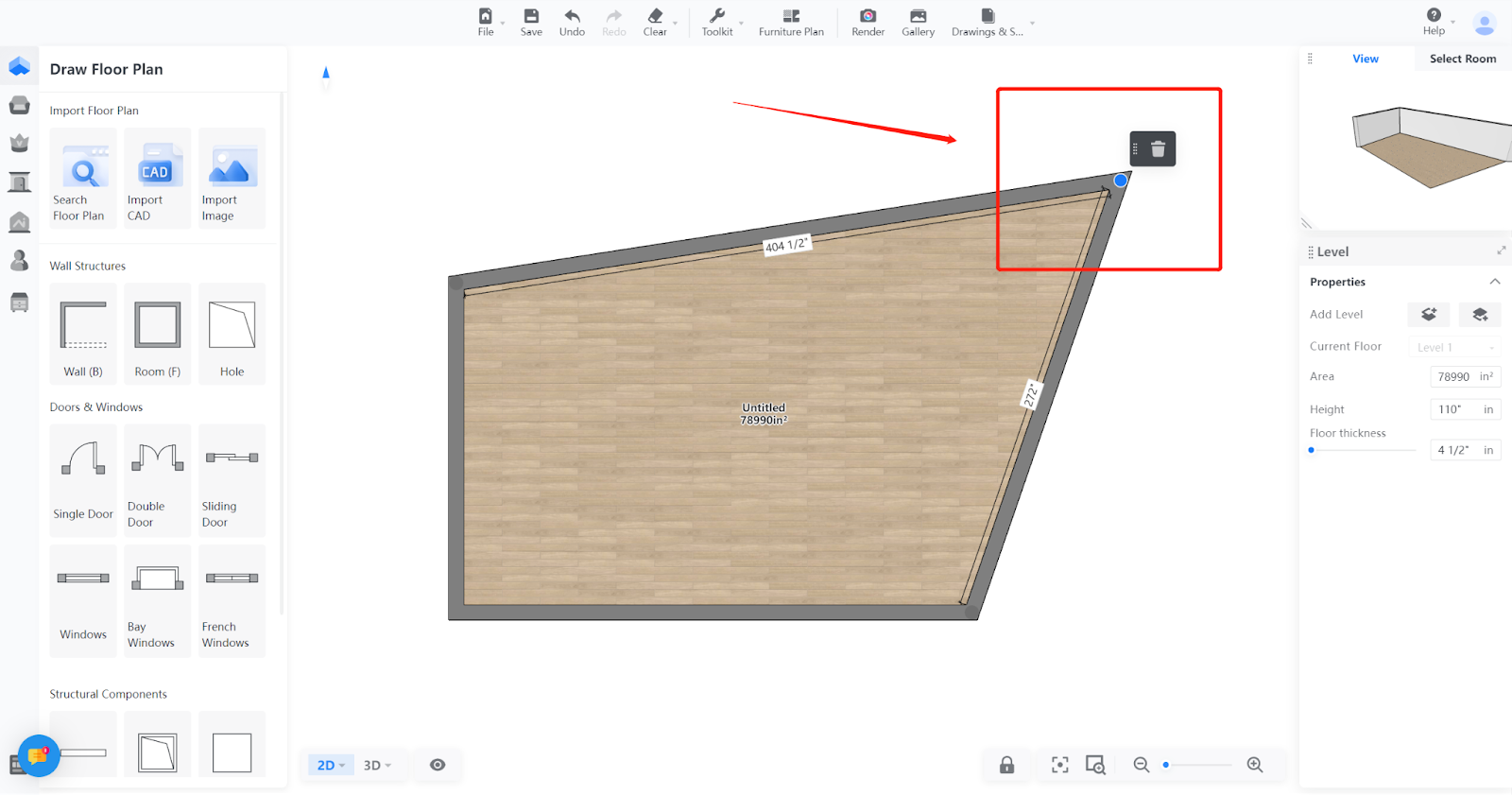This screenshot has height=795, width=1512.
Task: Click the Floor thickness slider handle
Action: (1312, 450)
